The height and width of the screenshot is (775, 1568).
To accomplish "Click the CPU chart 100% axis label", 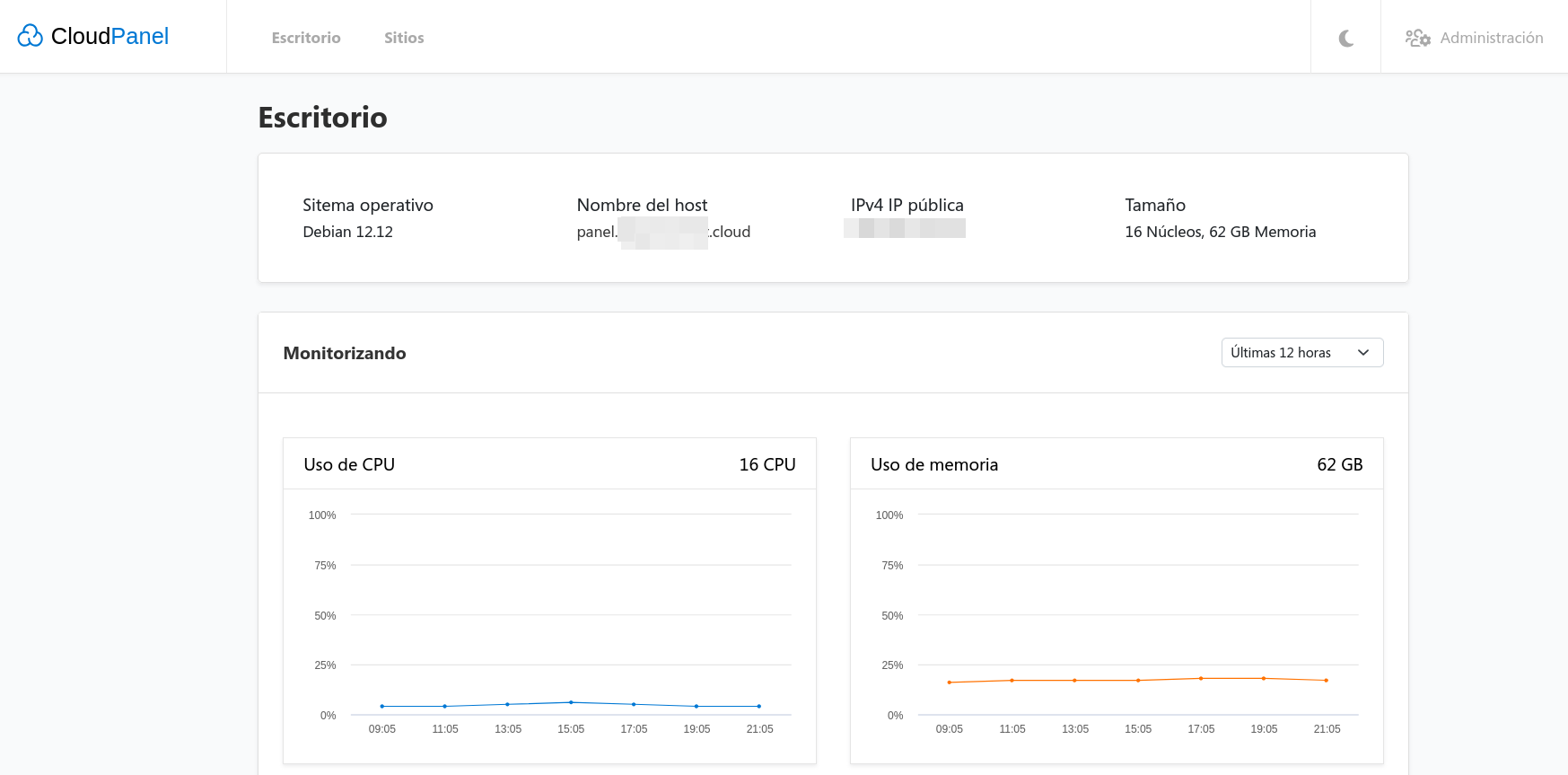I will tap(322, 515).
